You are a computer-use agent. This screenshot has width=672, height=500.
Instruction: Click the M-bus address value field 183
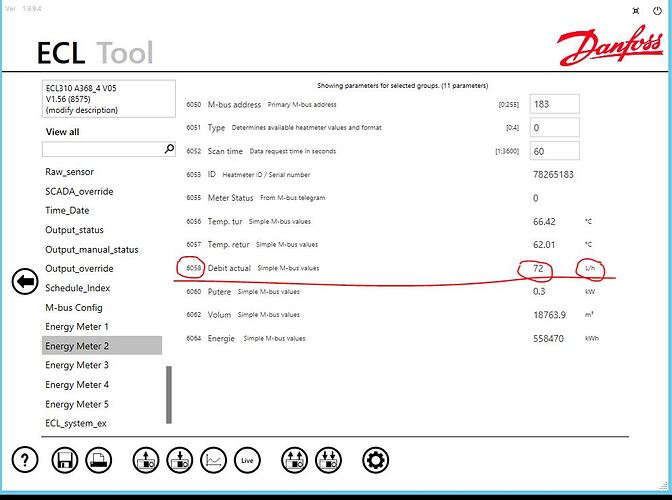pos(555,104)
